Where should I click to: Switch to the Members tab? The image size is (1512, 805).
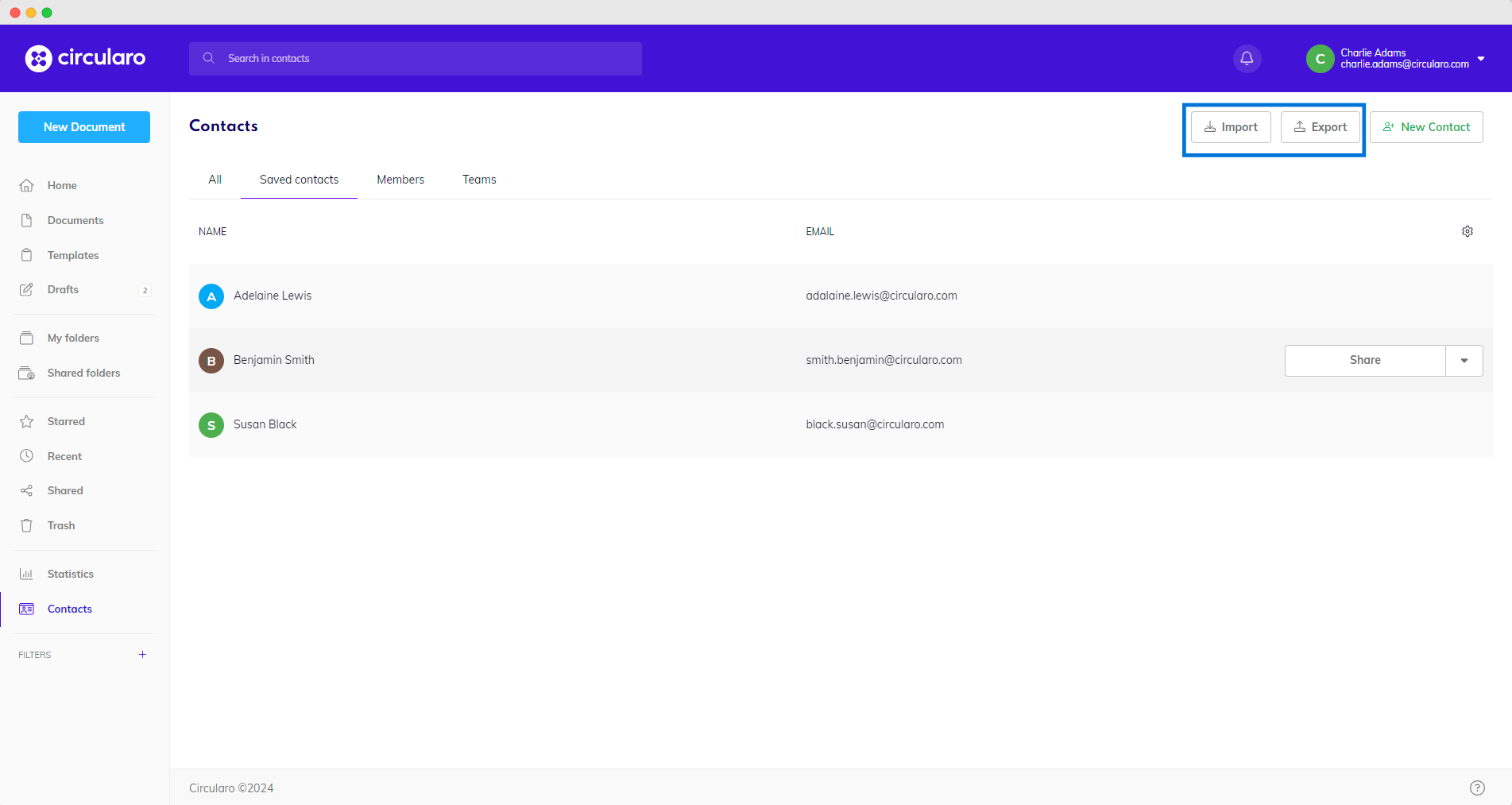(x=400, y=180)
